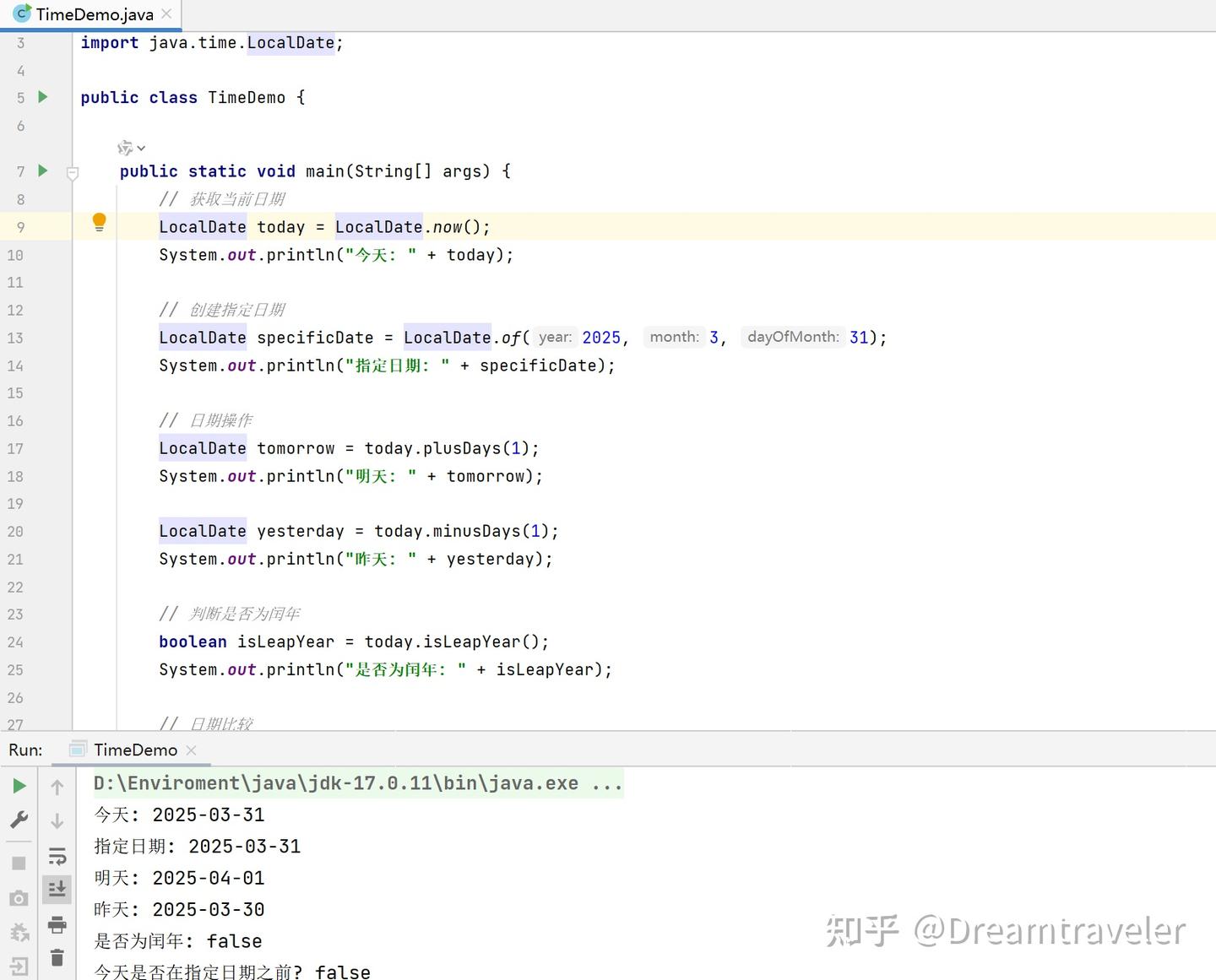
Task: Click the run gutter arrow beside class TimeDemo
Action: (x=43, y=97)
